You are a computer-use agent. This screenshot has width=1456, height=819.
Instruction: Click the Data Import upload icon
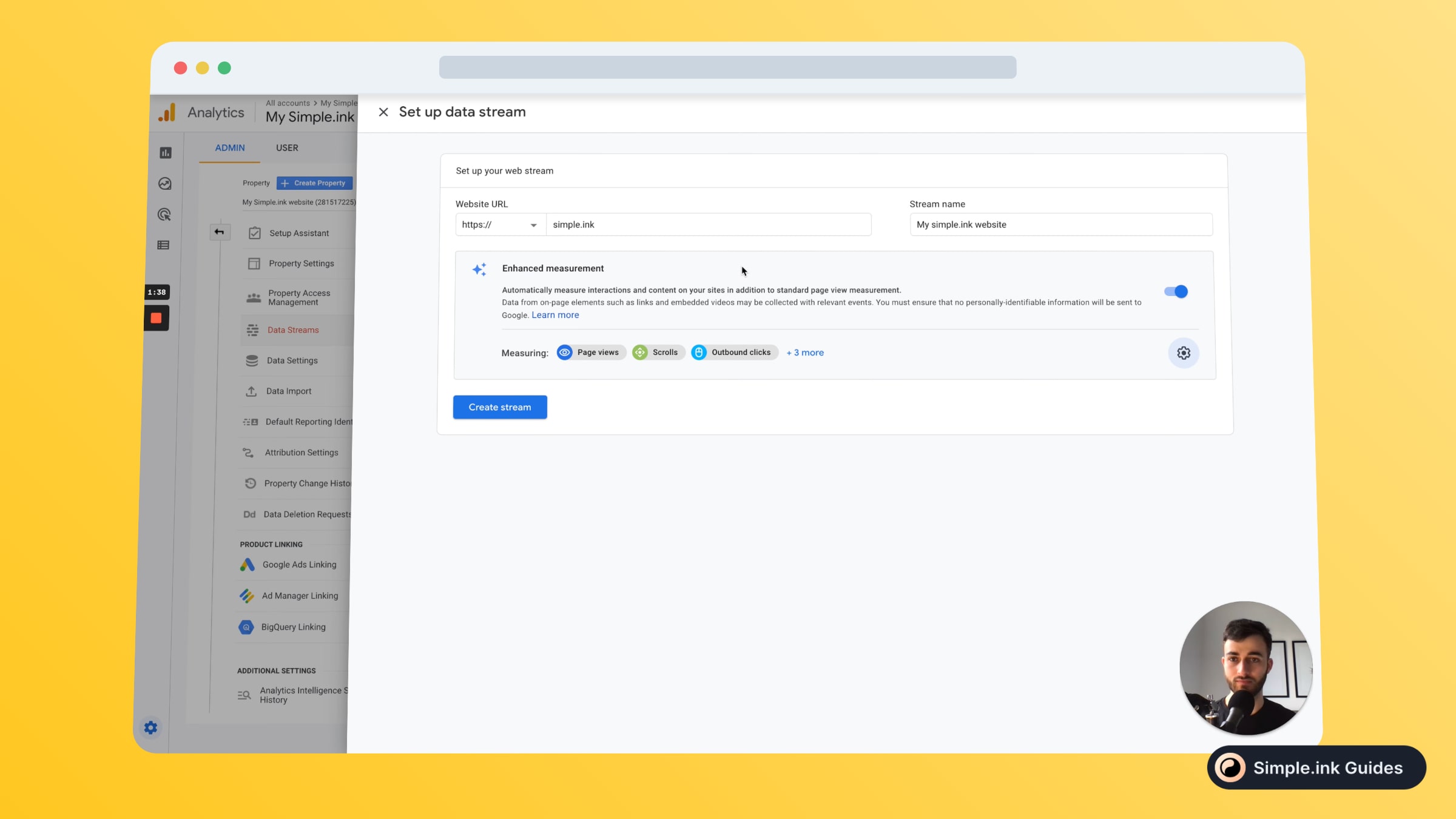click(251, 391)
